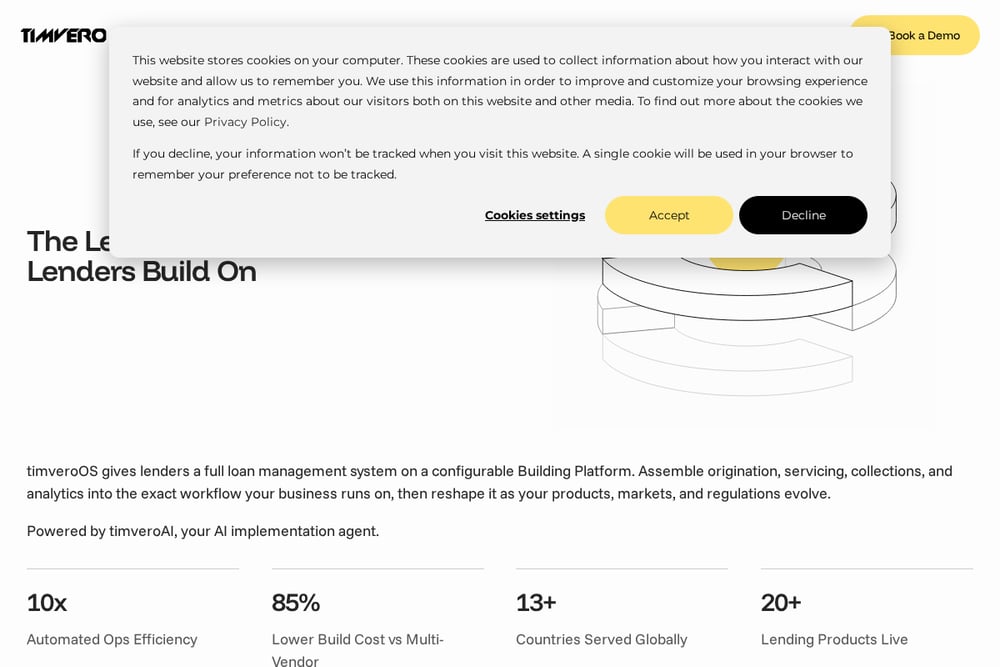
Task: Follow the Privacy Policy link
Action: tap(245, 122)
